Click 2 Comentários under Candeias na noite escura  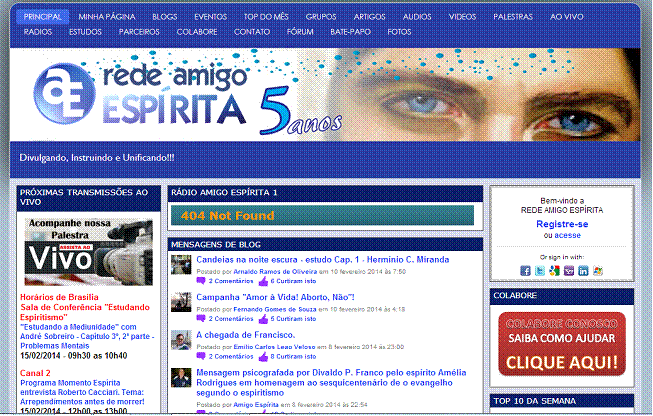tap(231, 281)
